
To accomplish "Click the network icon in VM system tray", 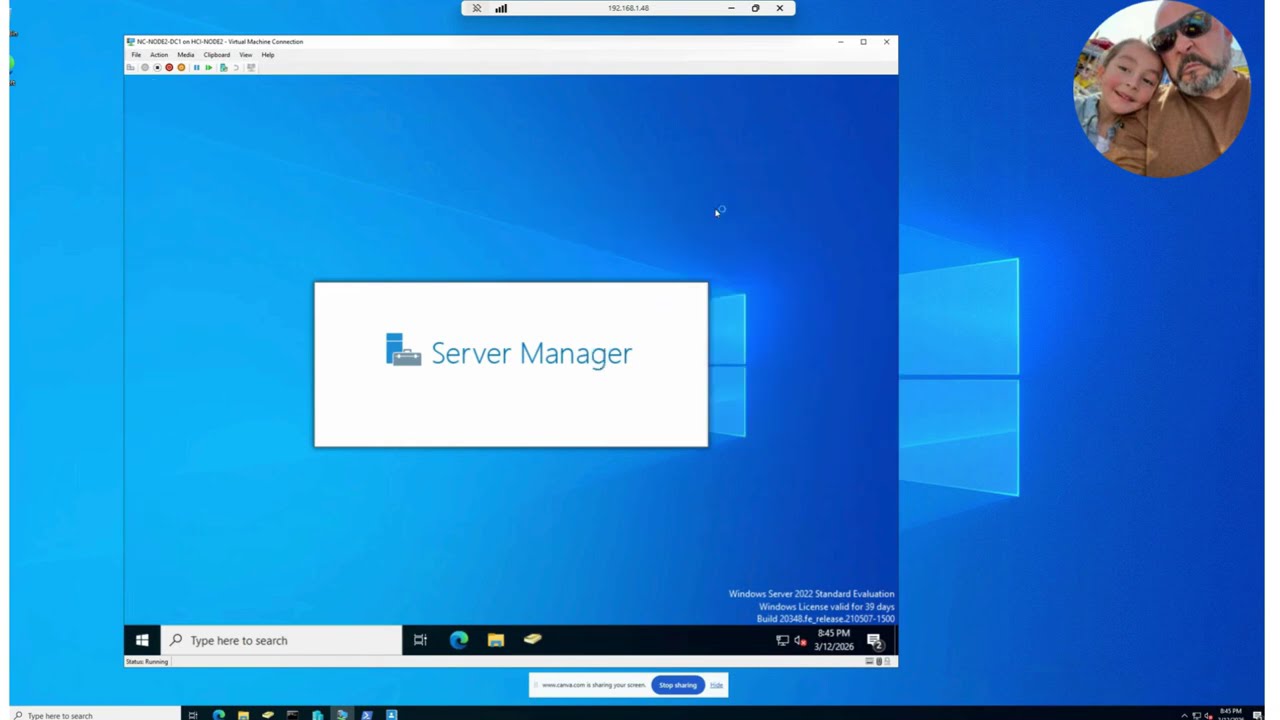I will (782, 640).
